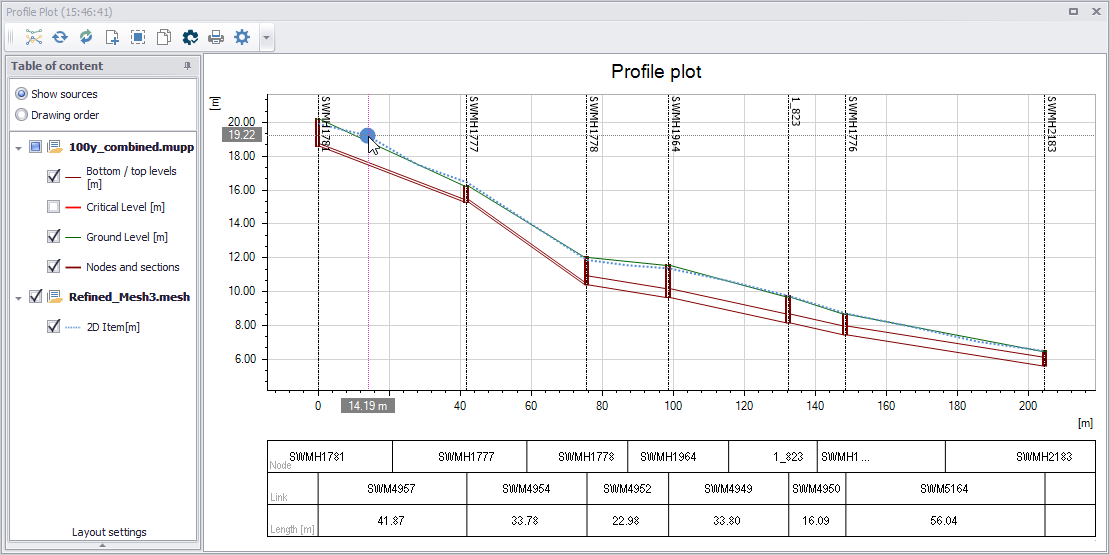
Task: Collapse the 100y_combined.mupp tree node
Action: [19, 148]
